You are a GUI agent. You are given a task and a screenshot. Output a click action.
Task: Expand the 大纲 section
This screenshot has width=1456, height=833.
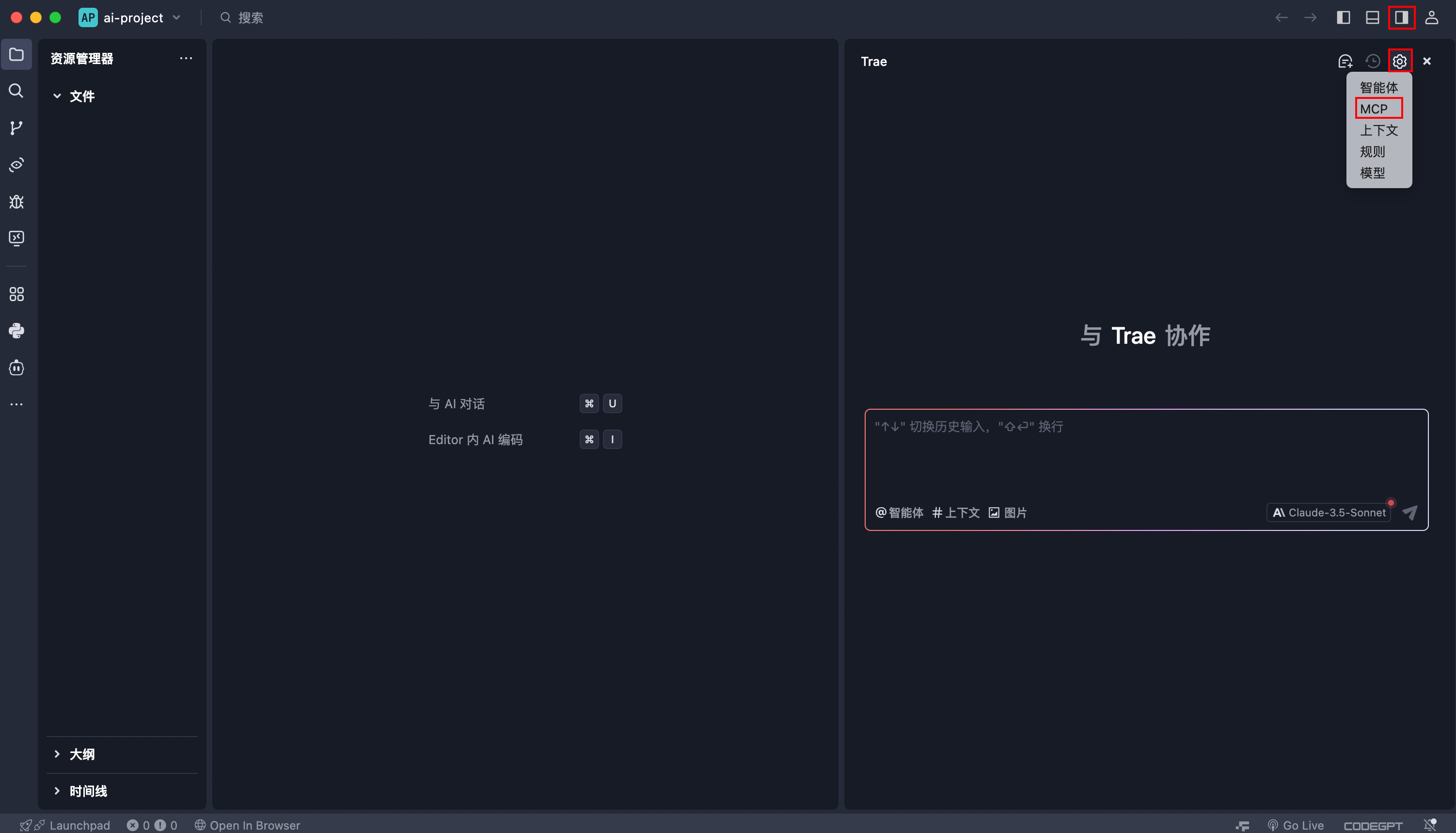tap(83, 754)
